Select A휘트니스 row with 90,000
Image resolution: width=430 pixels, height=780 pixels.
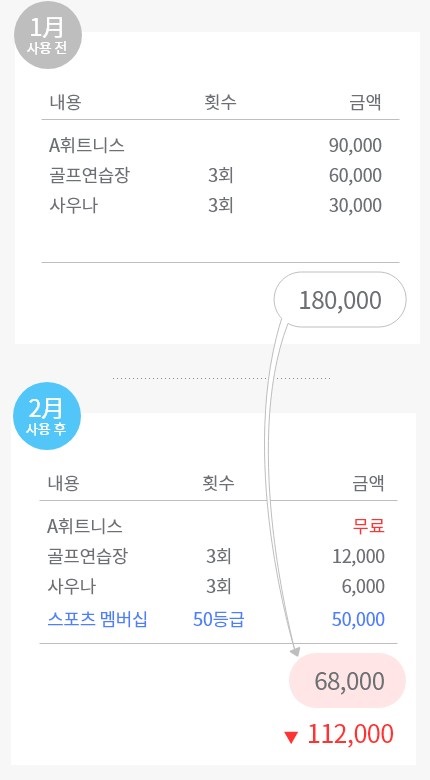coord(215,145)
